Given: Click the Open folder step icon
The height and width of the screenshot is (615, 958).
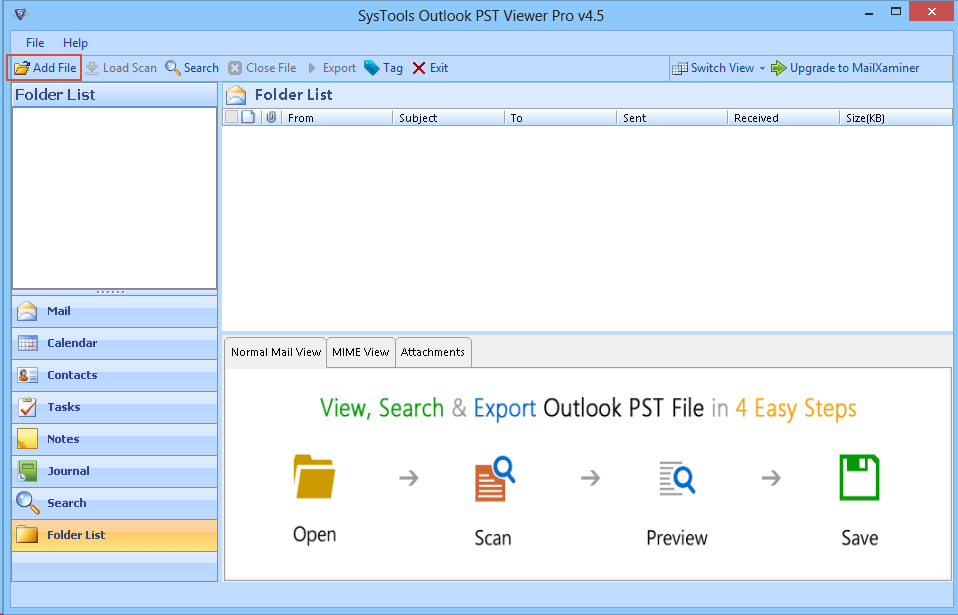Looking at the screenshot, I should (x=314, y=477).
